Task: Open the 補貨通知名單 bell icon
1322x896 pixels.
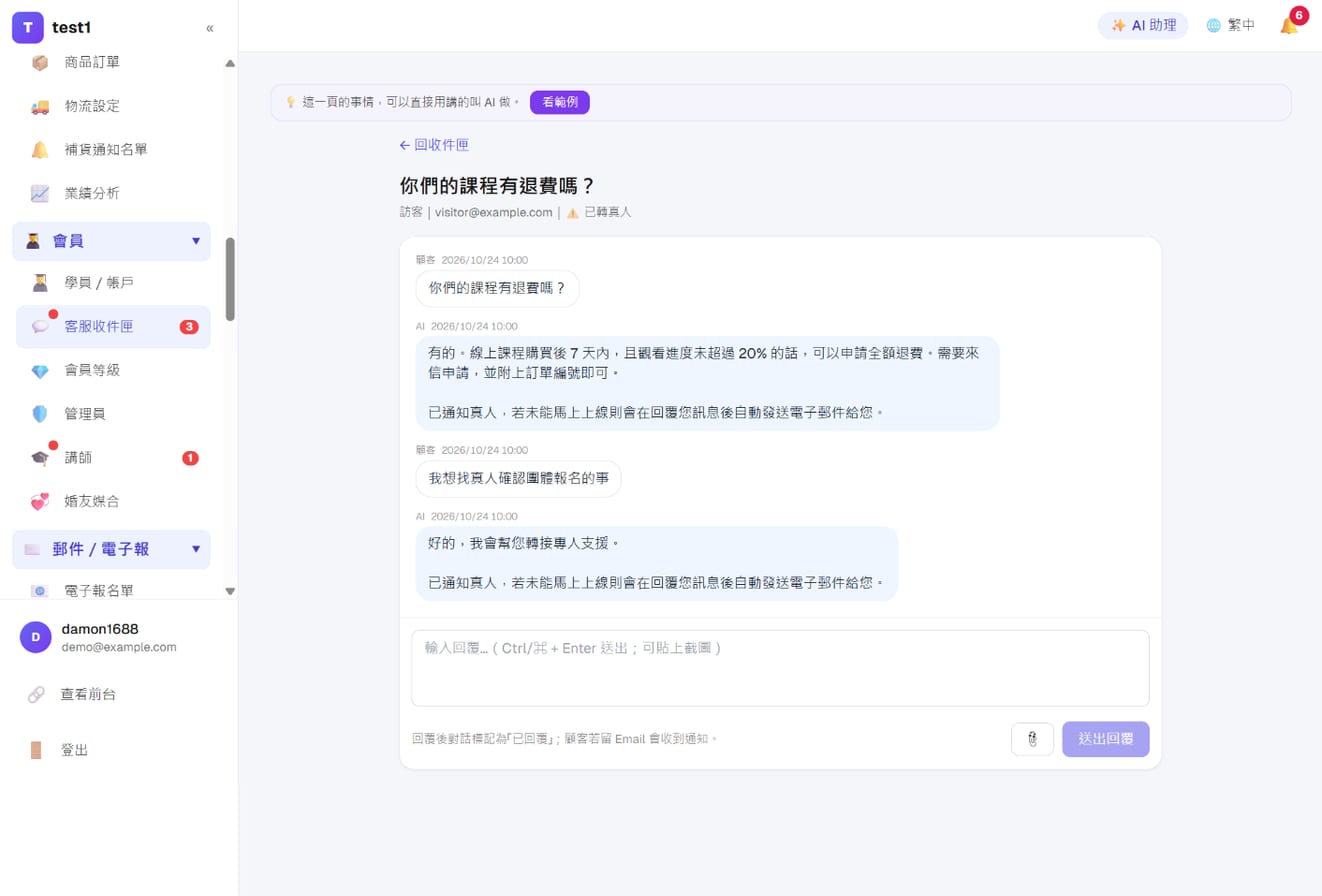Action: 40,150
